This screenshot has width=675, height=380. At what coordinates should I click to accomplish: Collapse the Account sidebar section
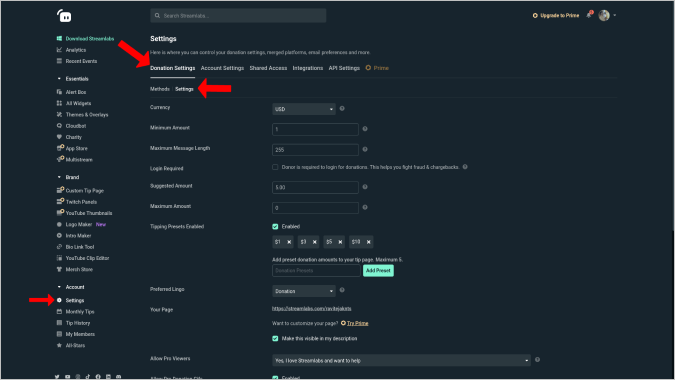click(59, 287)
